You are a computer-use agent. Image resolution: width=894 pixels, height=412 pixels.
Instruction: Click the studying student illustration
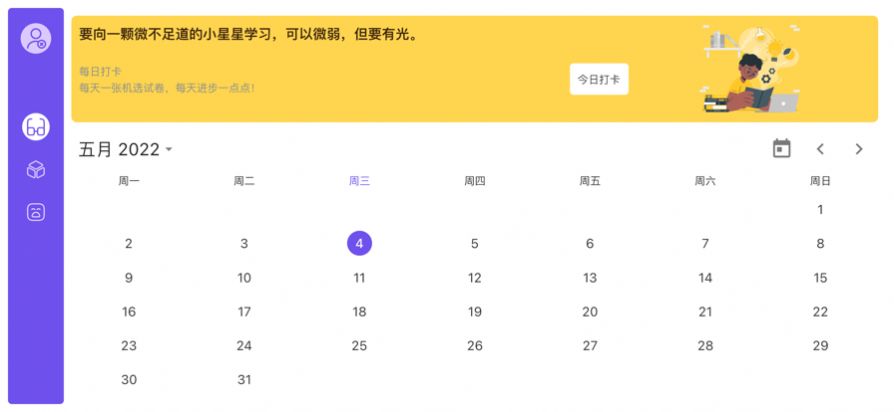point(750,72)
